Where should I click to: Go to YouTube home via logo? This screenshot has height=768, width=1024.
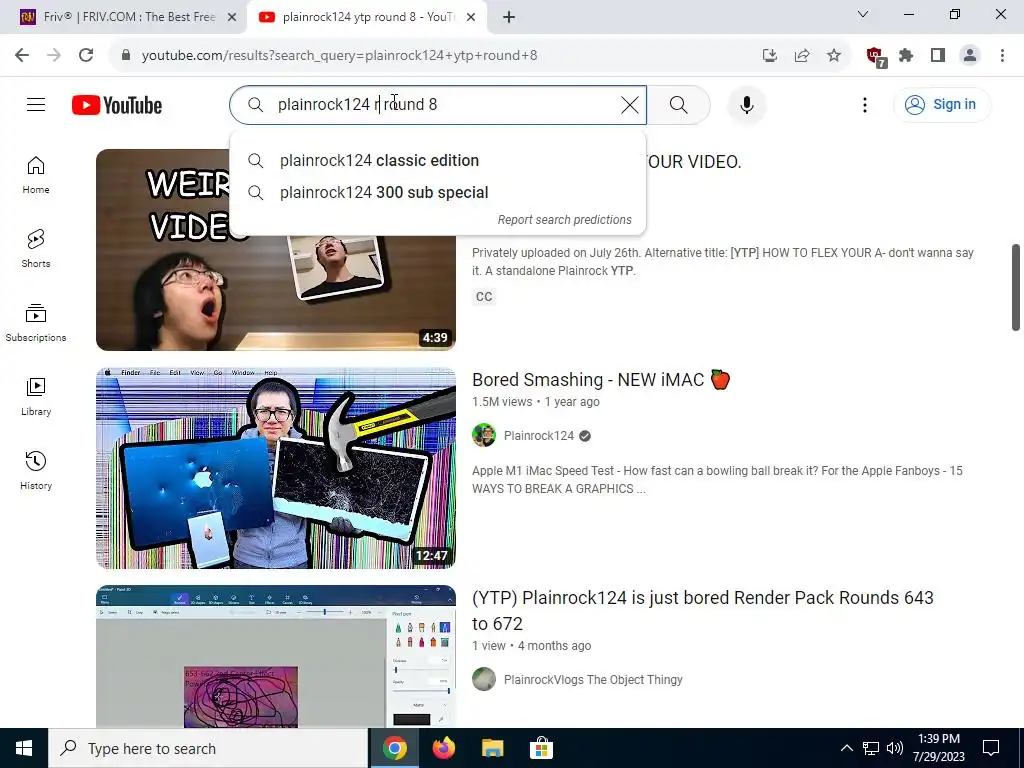(x=117, y=105)
